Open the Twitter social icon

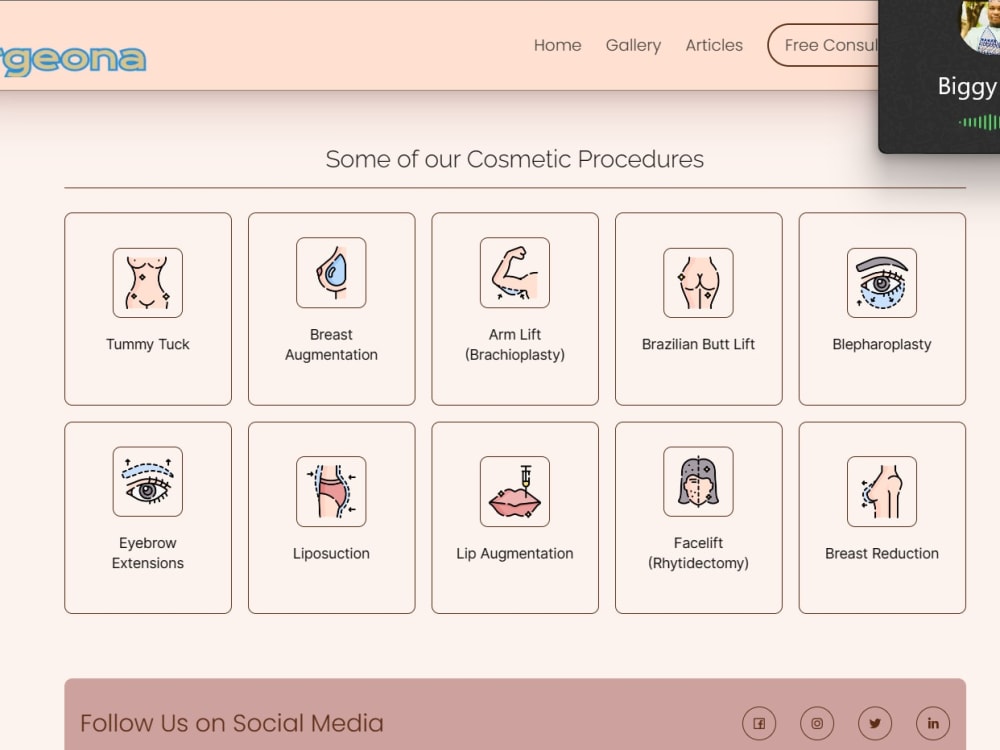tap(875, 723)
